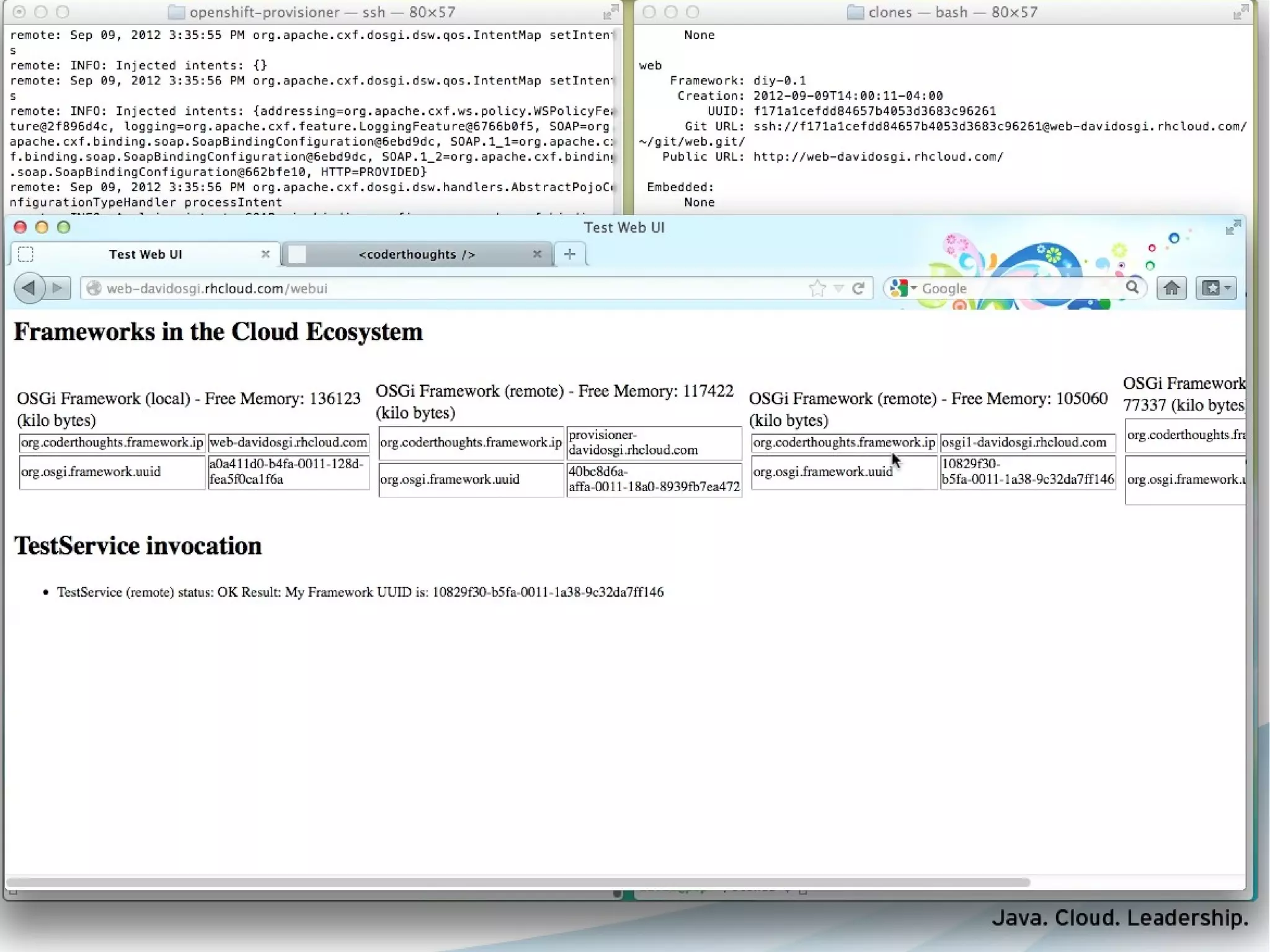Close the Test Web UI tab
This screenshot has width=1270, height=952.
click(x=265, y=254)
